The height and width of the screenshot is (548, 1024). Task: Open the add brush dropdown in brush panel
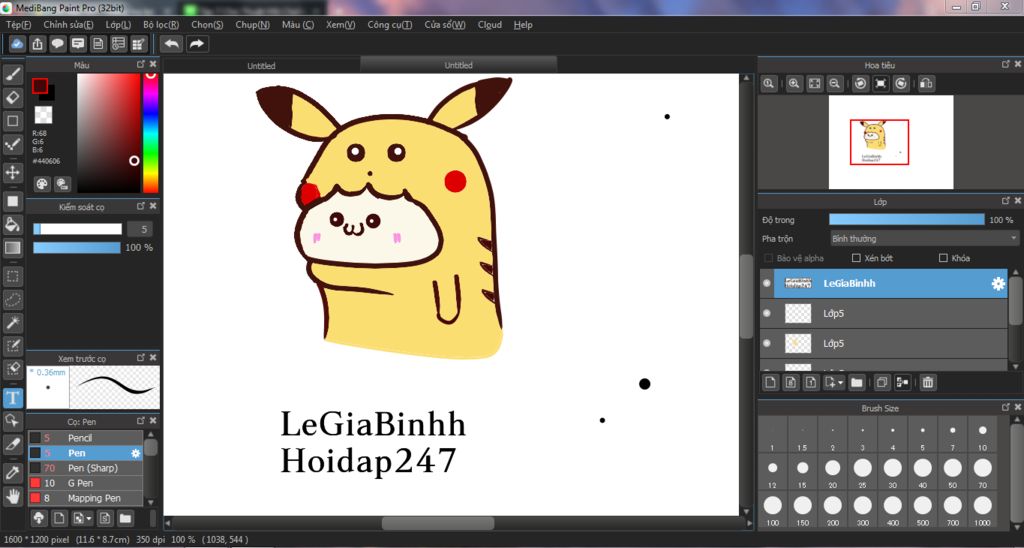click(x=83, y=518)
